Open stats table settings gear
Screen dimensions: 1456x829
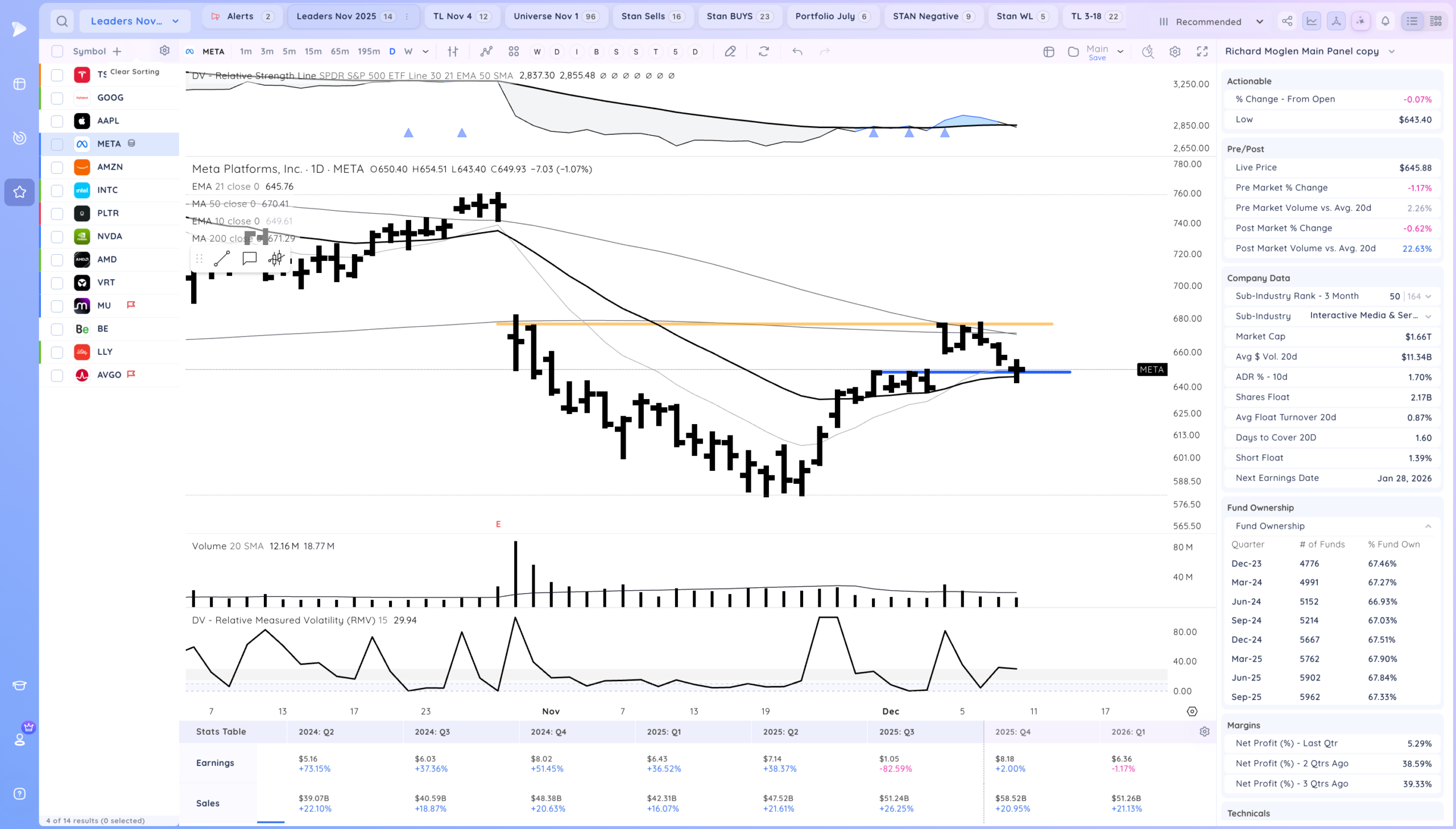[x=1203, y=732]
